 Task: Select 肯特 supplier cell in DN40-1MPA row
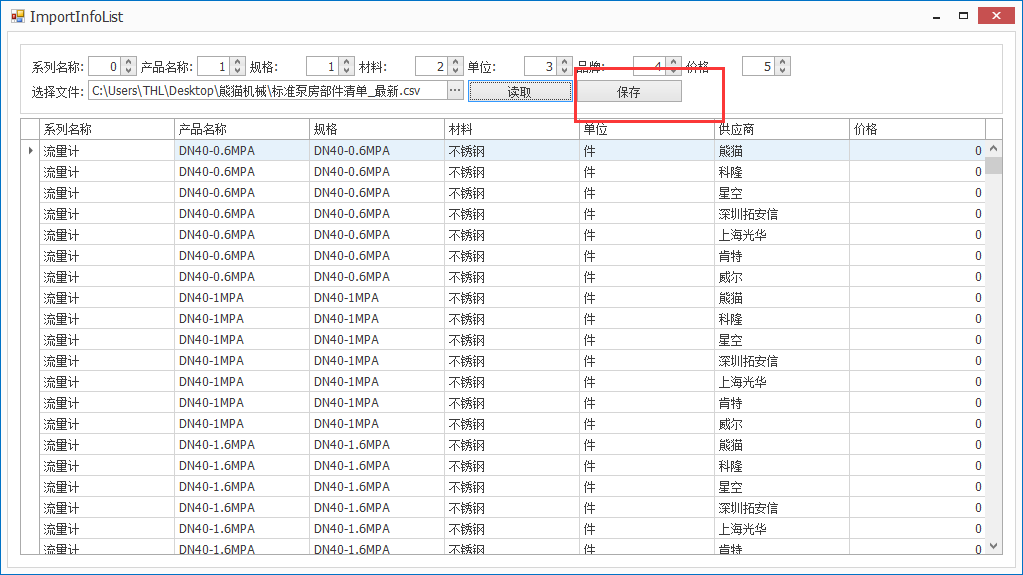782,403
